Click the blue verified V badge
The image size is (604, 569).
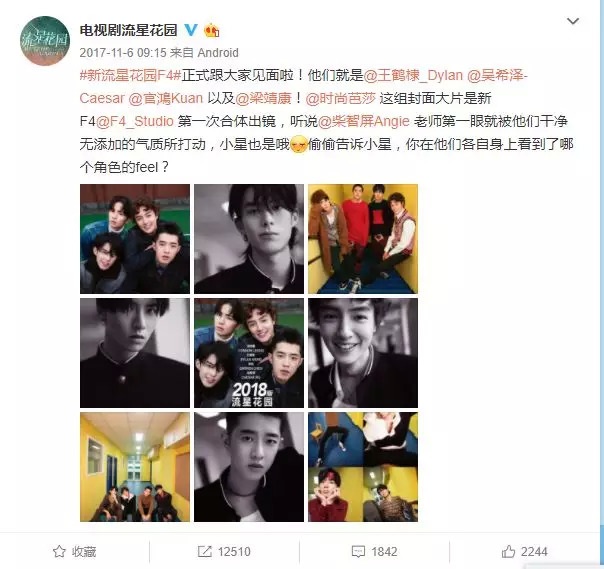coord(191,30)
